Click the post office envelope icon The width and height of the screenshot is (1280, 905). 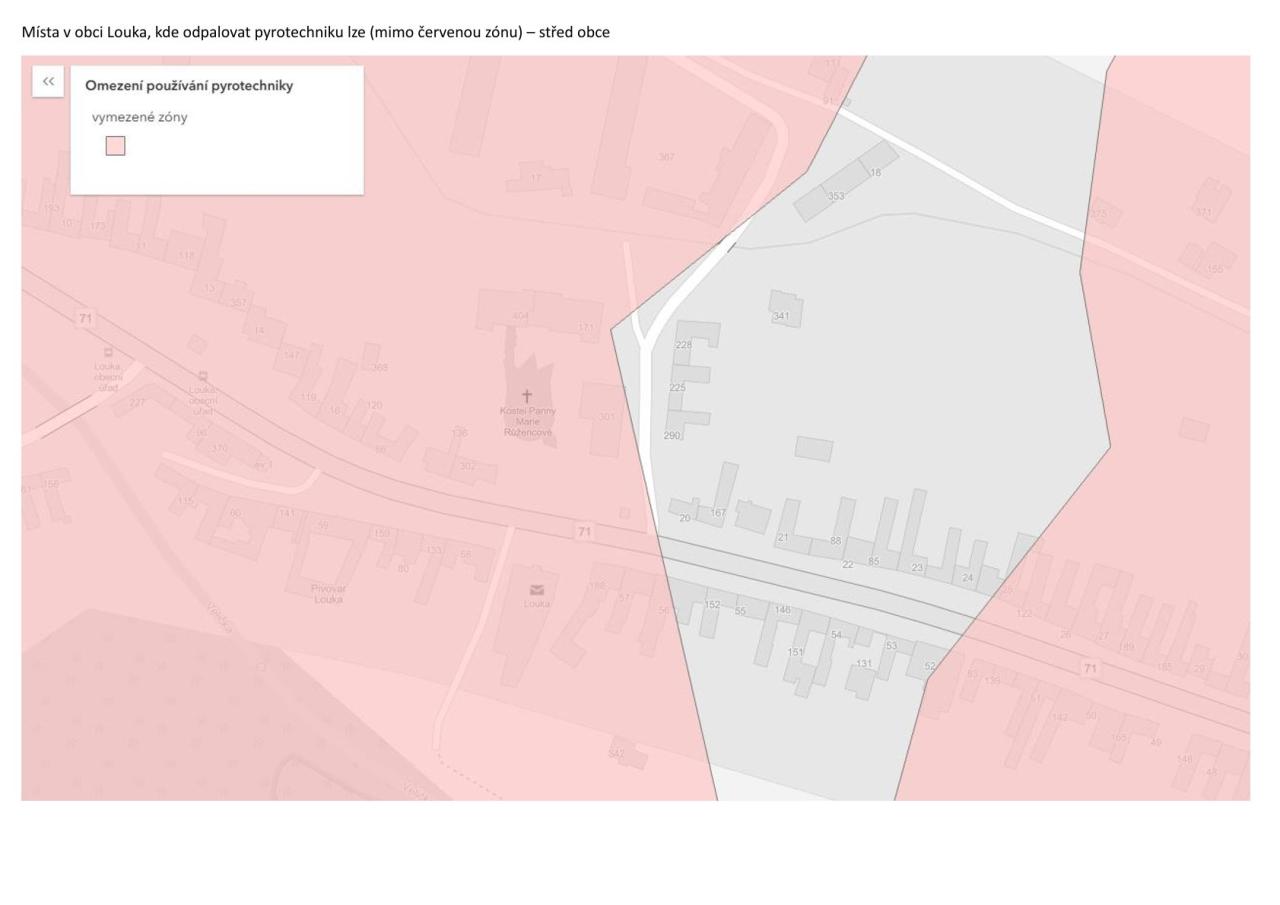point(537,589)
